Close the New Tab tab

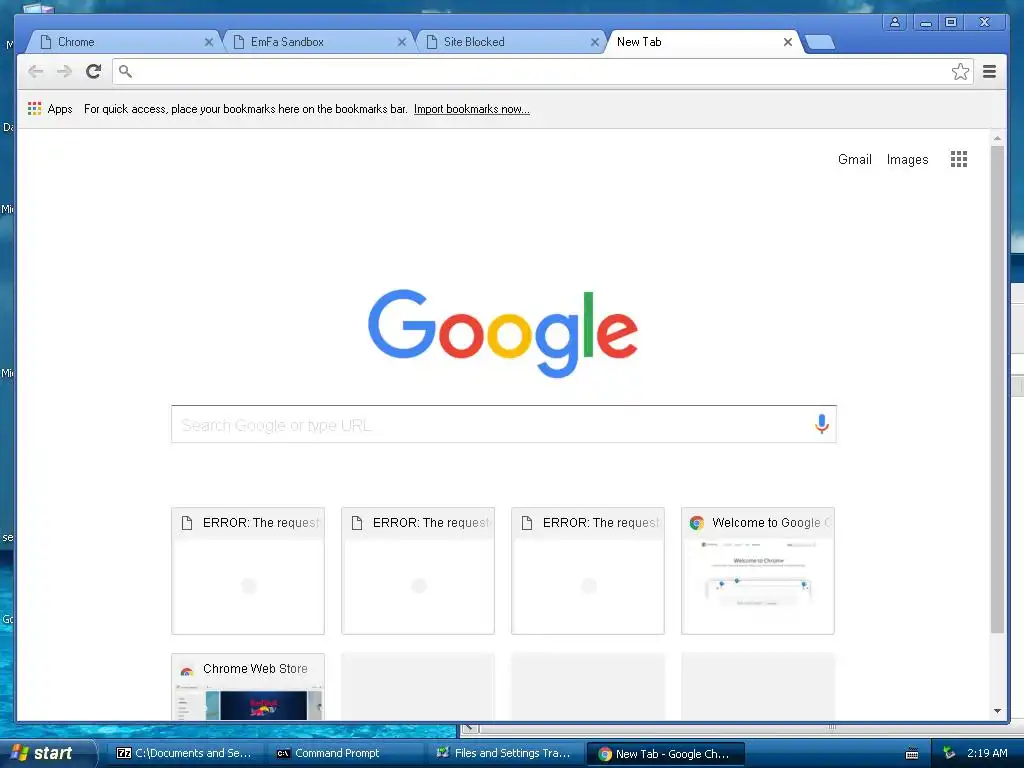(788, 42)
